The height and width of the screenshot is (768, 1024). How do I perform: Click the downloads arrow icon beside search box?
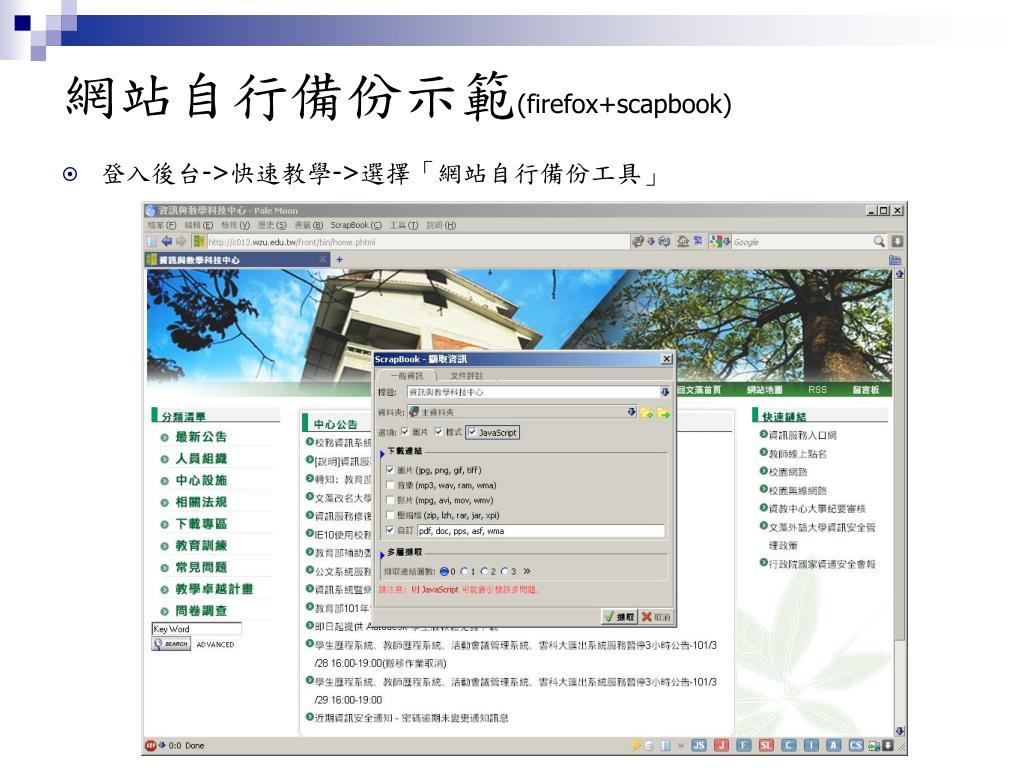898,242
